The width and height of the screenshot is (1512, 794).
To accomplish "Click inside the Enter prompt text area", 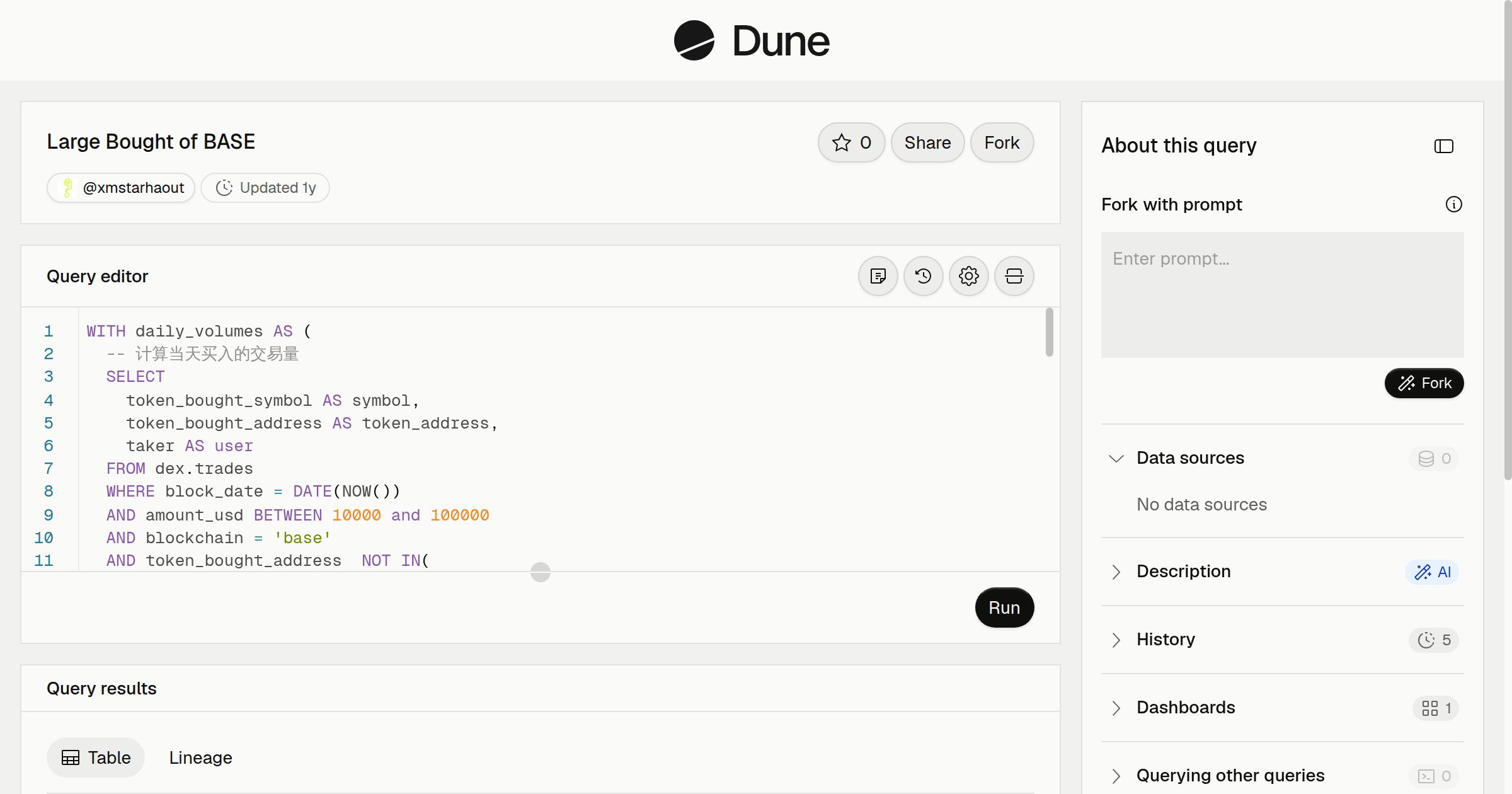I will pos(1282,295).
